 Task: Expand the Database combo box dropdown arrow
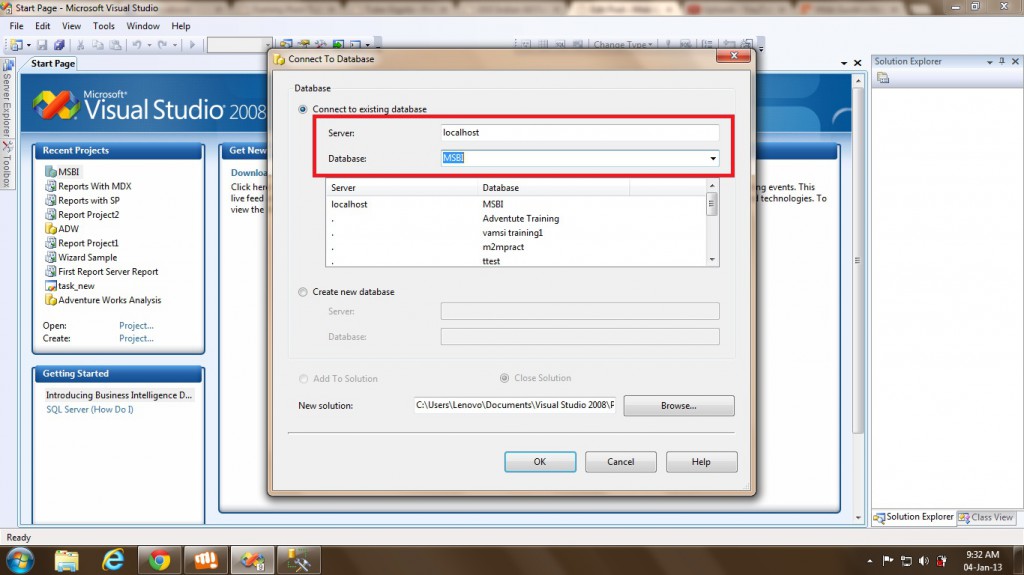point(713,158)
